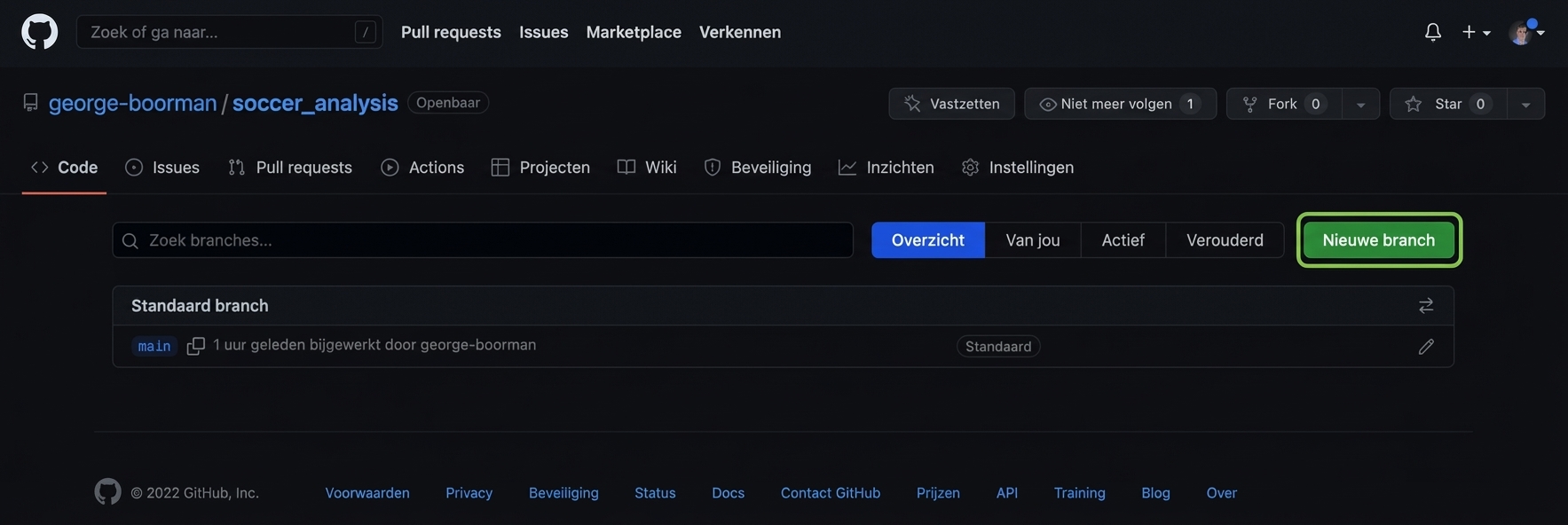Viewport: 1568px width, 525px height.
Task: Select the Van jou branch filter
Action: pos(1032,240)
